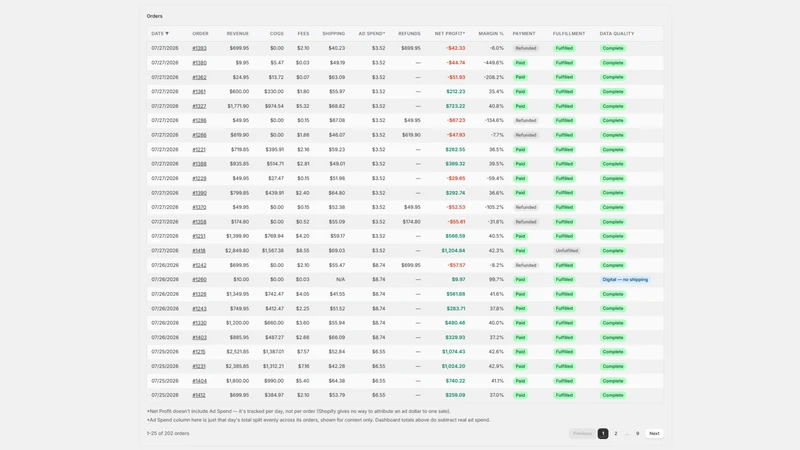Open order #1390

199,193
